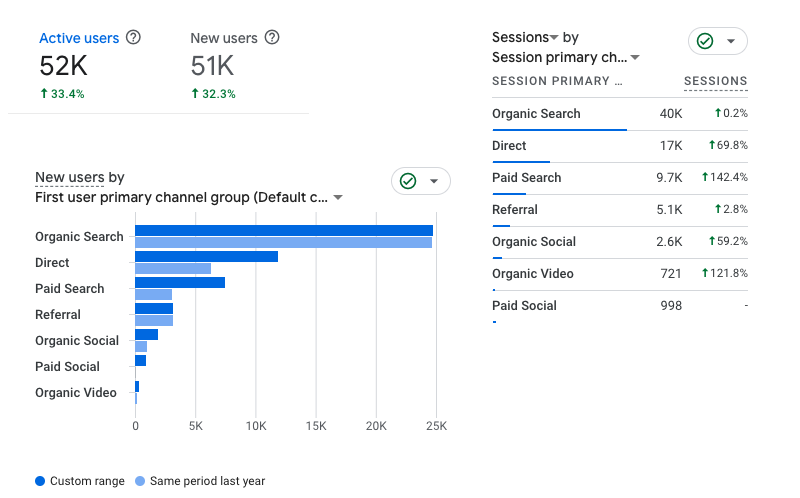
Task: Click Paid Search row in Sessions table
Action: click(x=620, y=178)
